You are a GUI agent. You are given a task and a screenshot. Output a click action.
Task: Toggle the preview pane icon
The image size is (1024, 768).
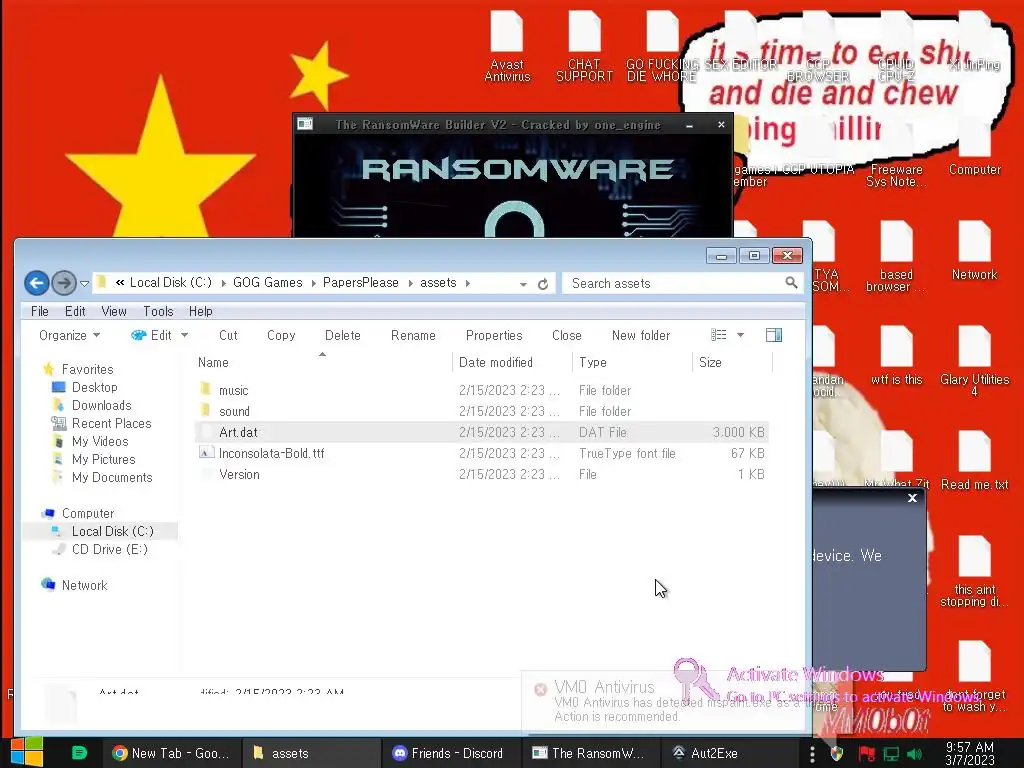coord(774,335)
